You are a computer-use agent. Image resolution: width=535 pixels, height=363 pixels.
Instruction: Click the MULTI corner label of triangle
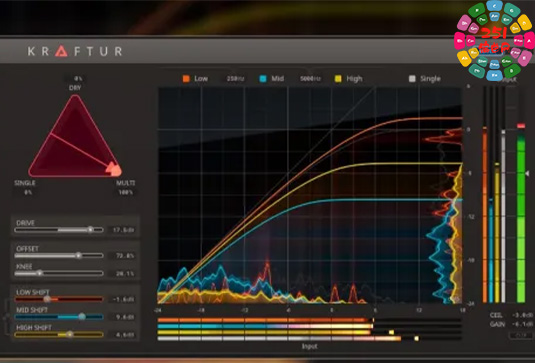(x=126, y=183)
